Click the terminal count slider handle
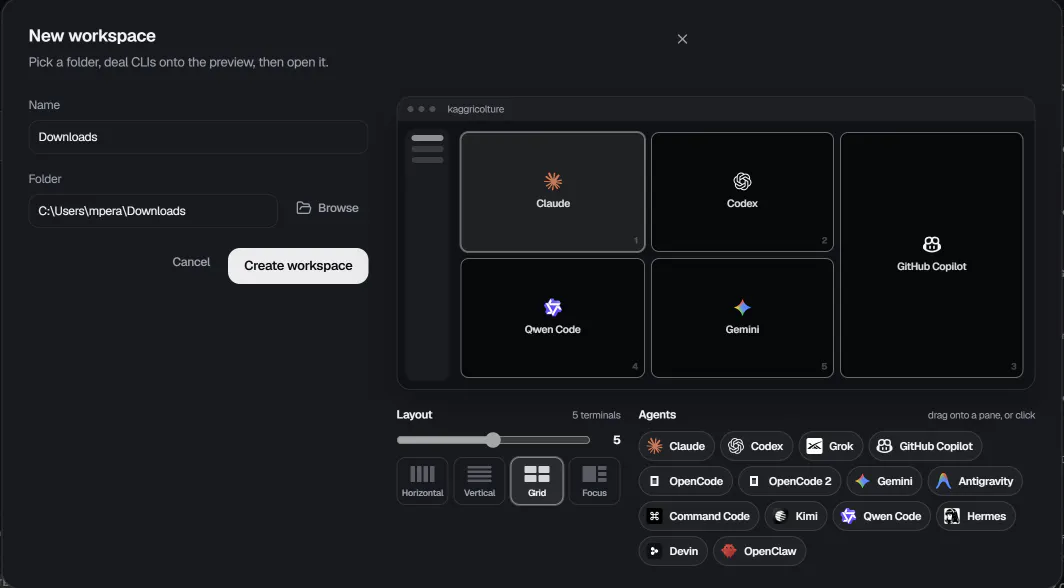Screen dimensions: 1064x588 [493, 440]
